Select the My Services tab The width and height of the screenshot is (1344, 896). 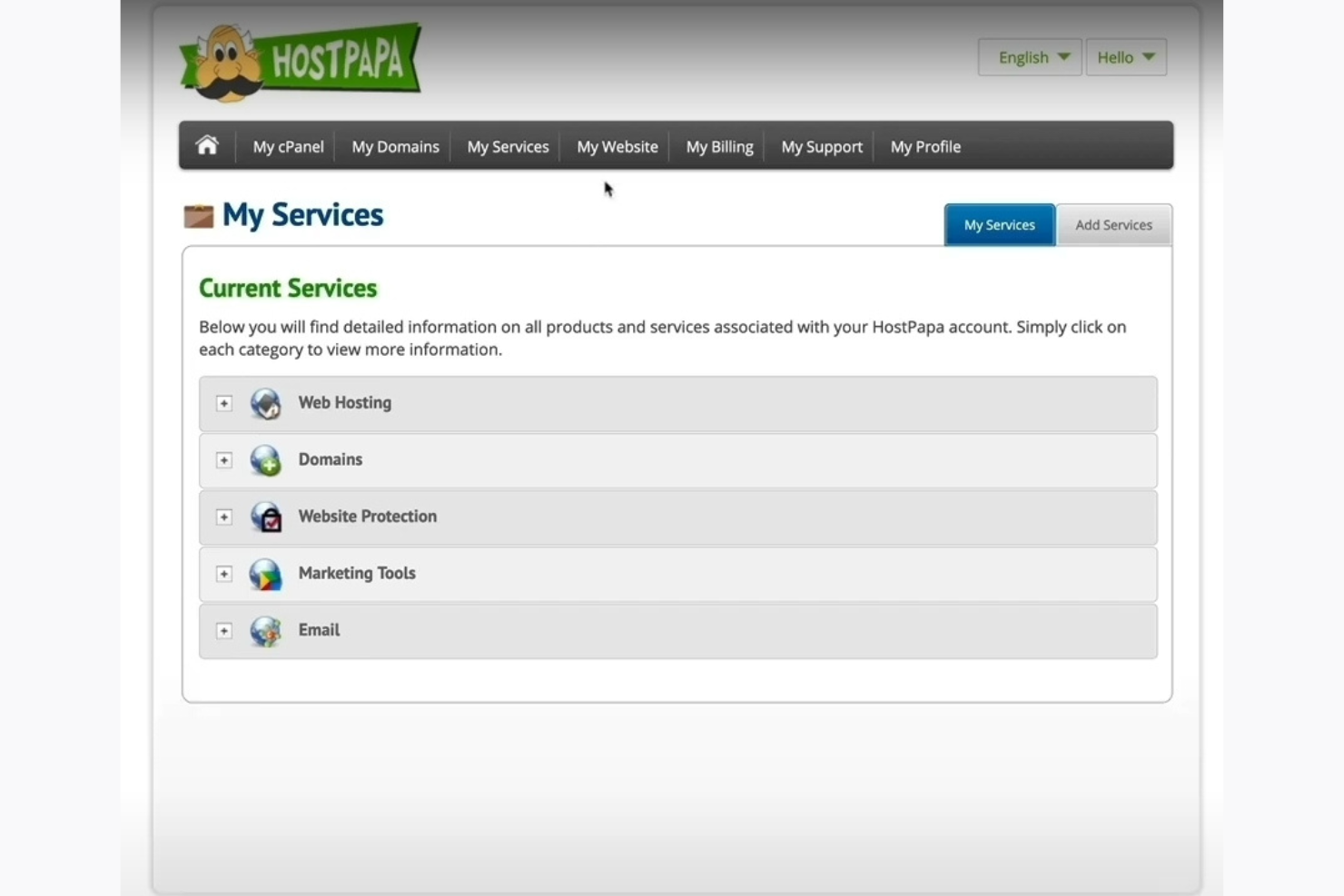[x=999, y=224]
